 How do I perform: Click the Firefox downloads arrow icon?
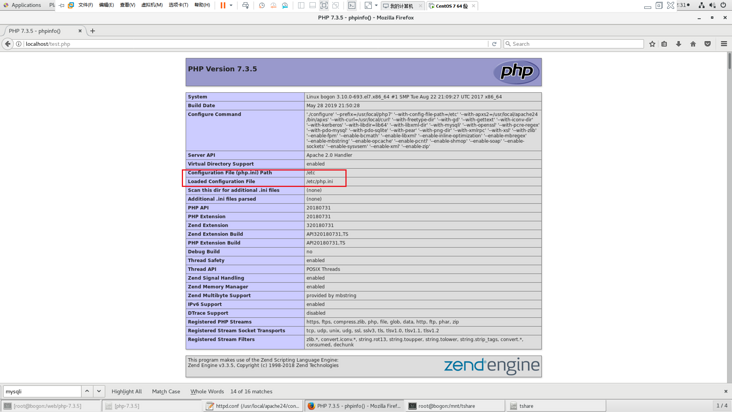(x=678, y=44)
